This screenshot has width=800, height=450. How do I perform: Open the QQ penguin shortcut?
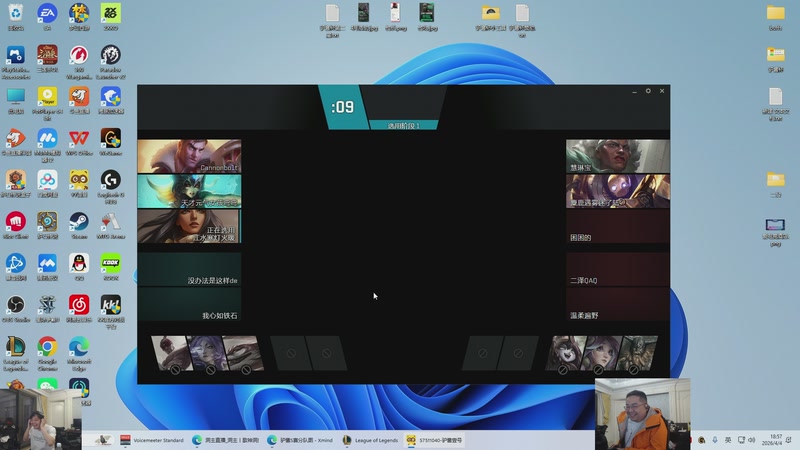[79, 267]
